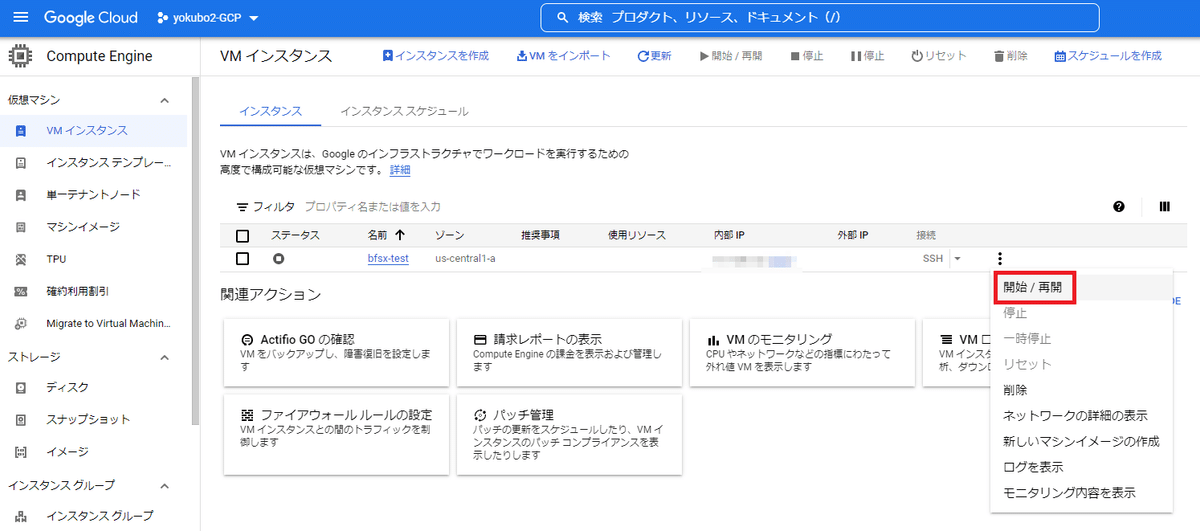The height and width of the screenshot is (531, 1200).
Task: Click the stopped status icon for bfsx-test
Action: [278, 259]
